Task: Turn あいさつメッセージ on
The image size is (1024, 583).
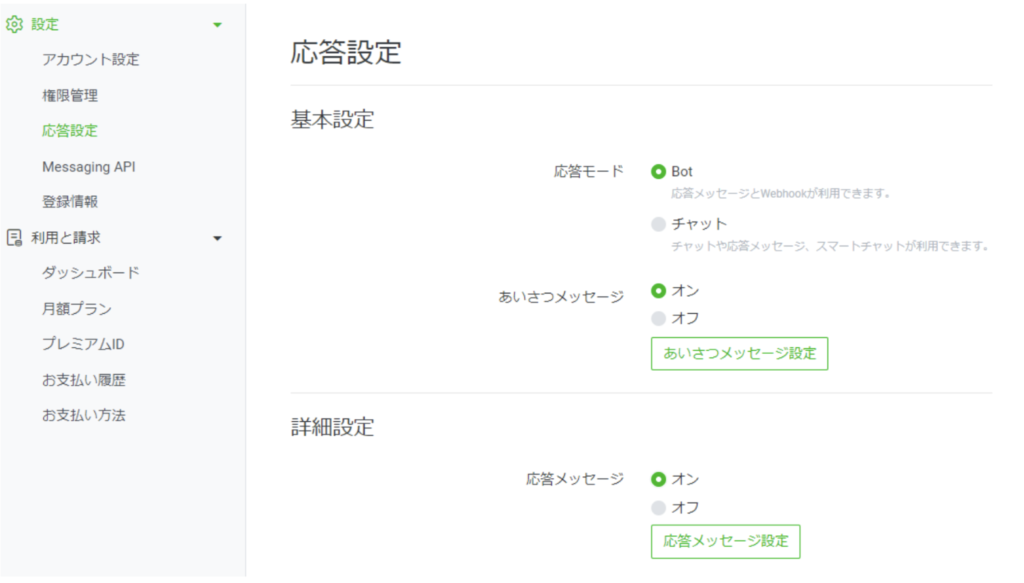Action: (x=658, y=291)
